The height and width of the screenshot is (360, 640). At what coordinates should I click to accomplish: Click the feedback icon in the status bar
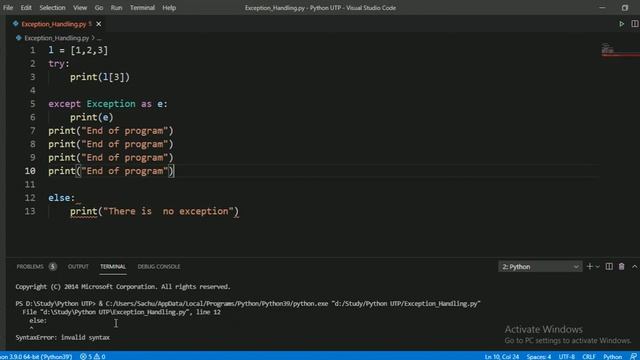point(633,356)
